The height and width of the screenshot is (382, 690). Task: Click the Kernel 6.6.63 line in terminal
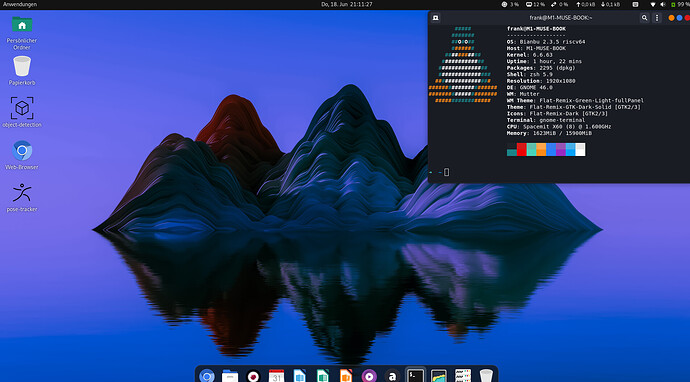530,55
